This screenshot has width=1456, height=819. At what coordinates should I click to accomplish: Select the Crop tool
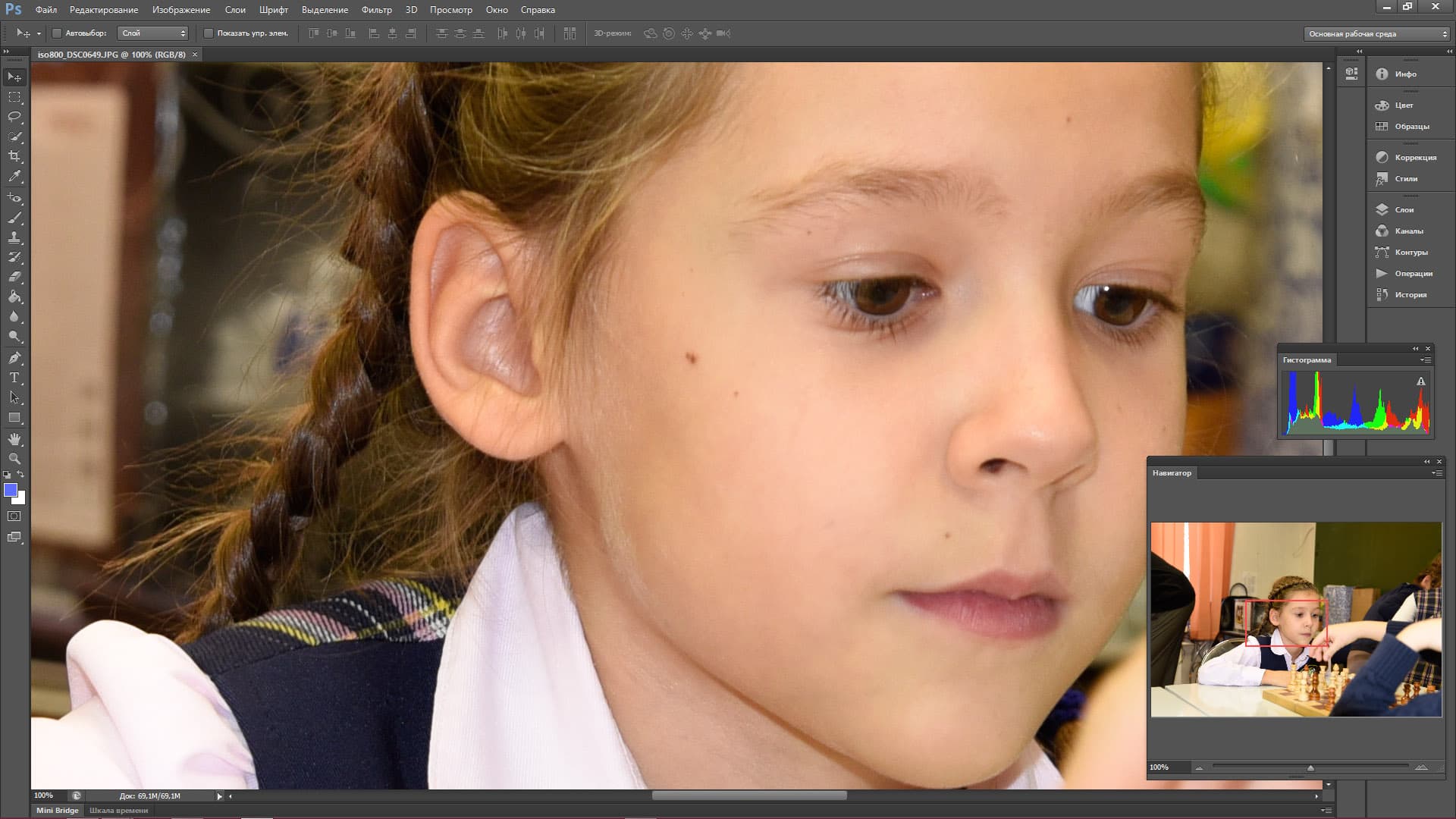click(14, 156)
